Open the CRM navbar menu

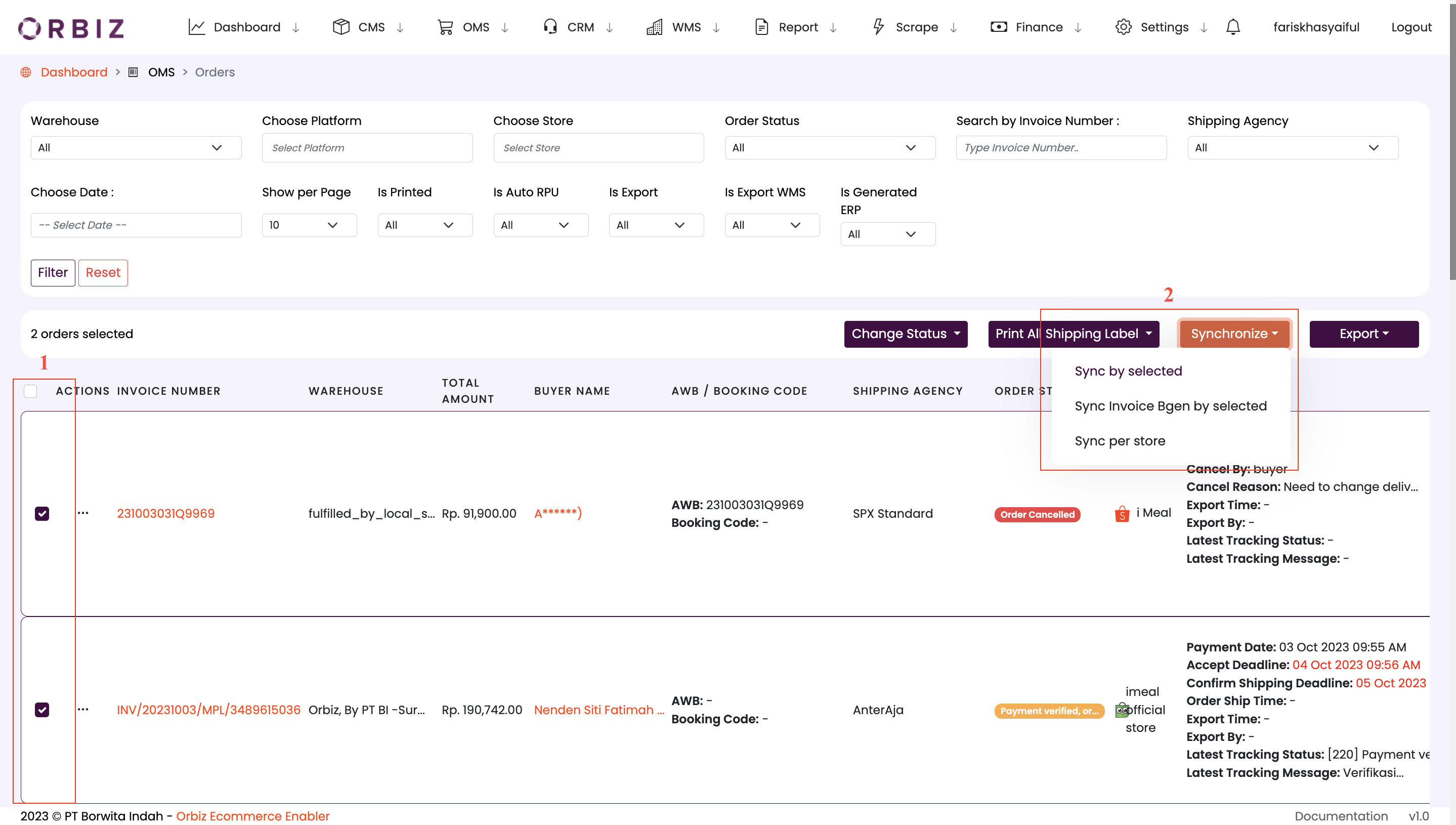click(x=578, y=27)
